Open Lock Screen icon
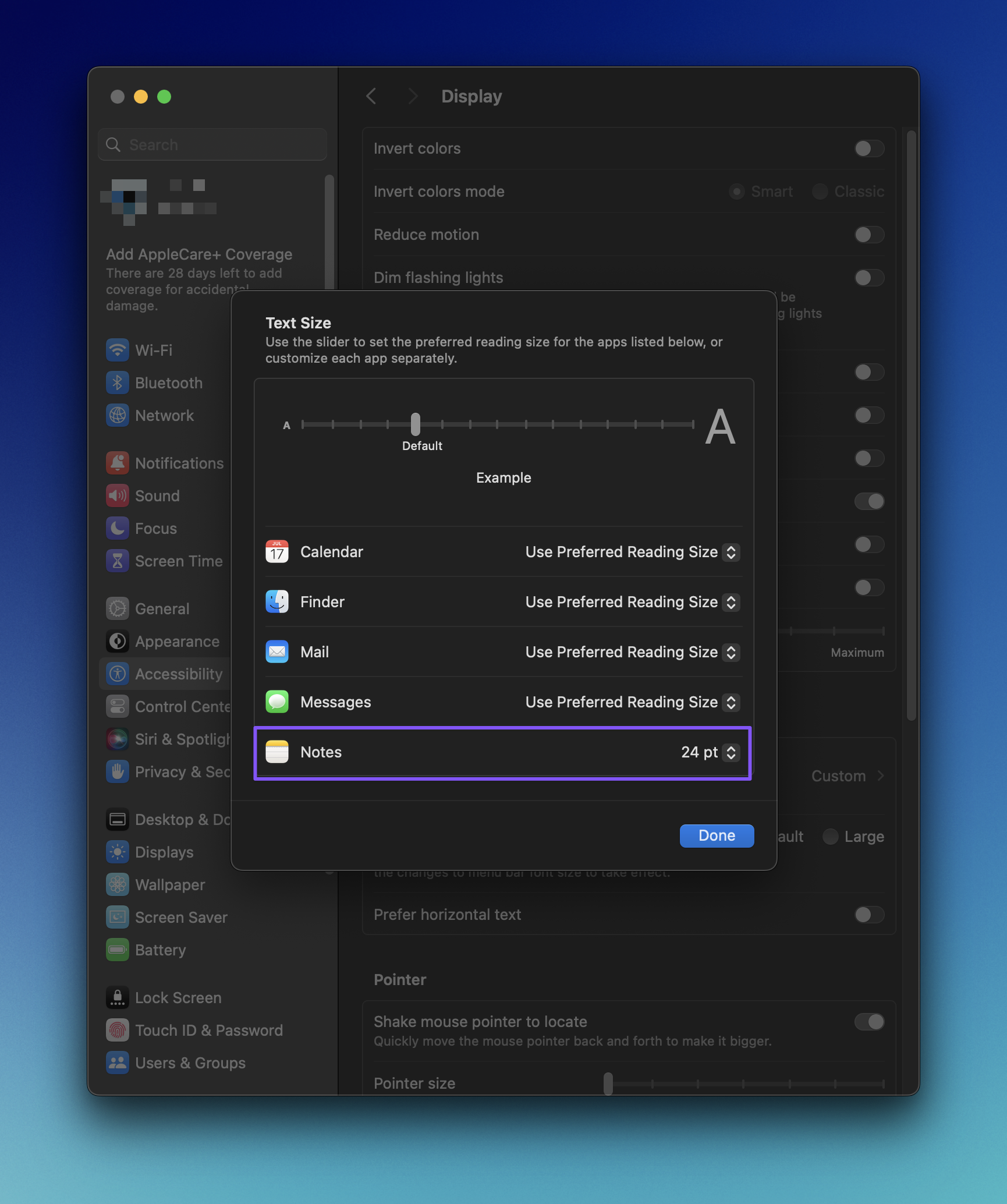This screenshot has height=1204, width=1007. coord(118,997)
